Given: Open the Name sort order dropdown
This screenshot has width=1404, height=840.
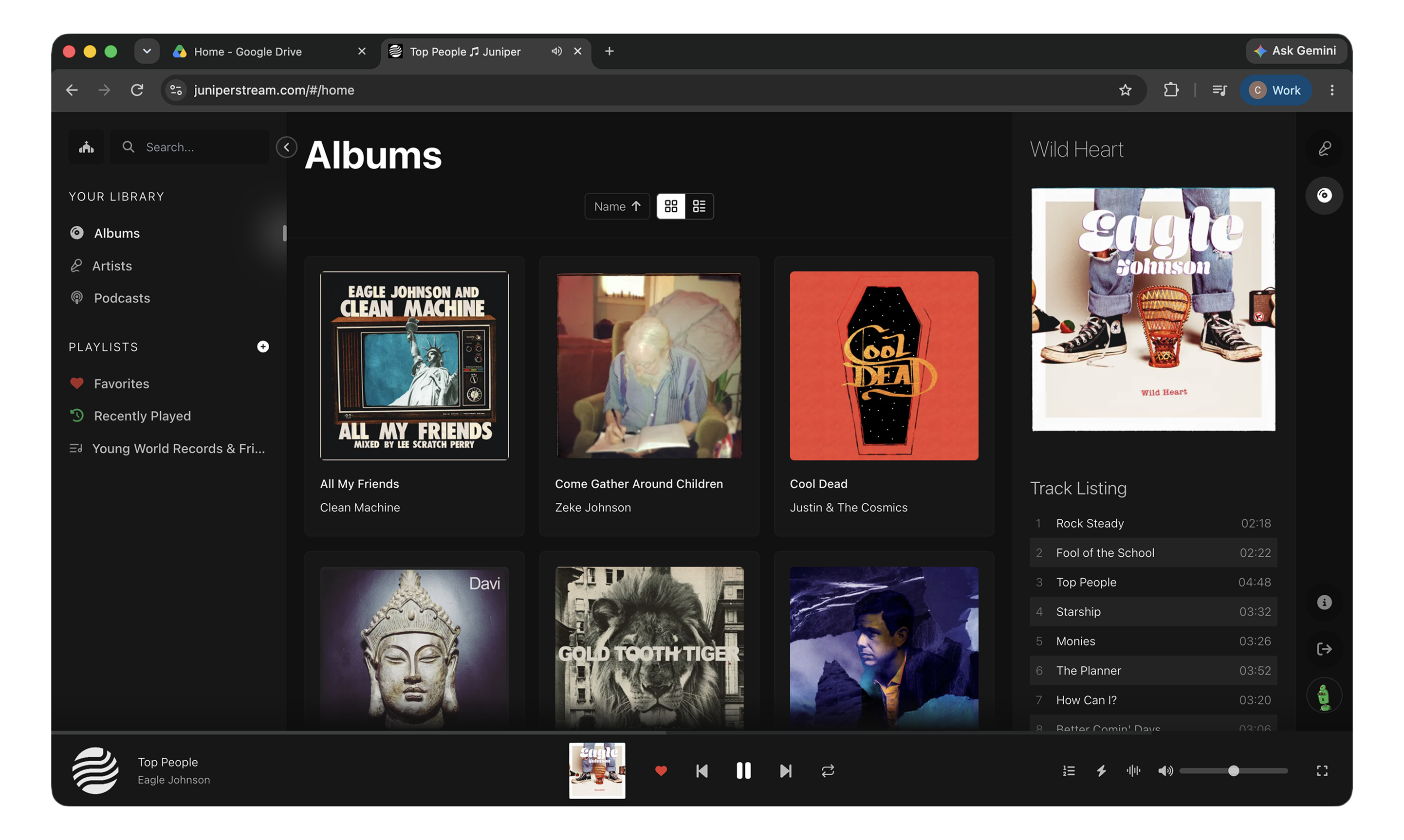Looking at the screenshot, I should click(x=617, y=206).
